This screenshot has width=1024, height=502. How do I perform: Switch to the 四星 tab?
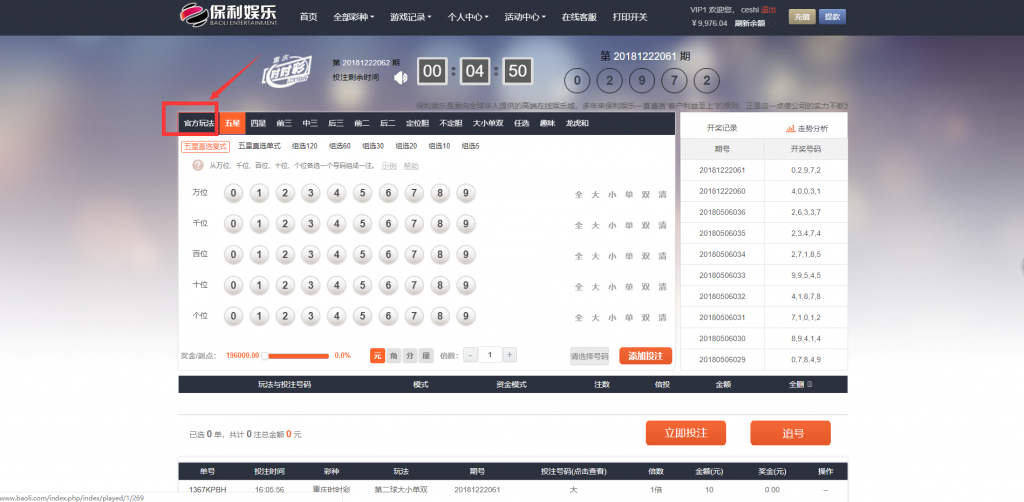click(x=258, y=123)
